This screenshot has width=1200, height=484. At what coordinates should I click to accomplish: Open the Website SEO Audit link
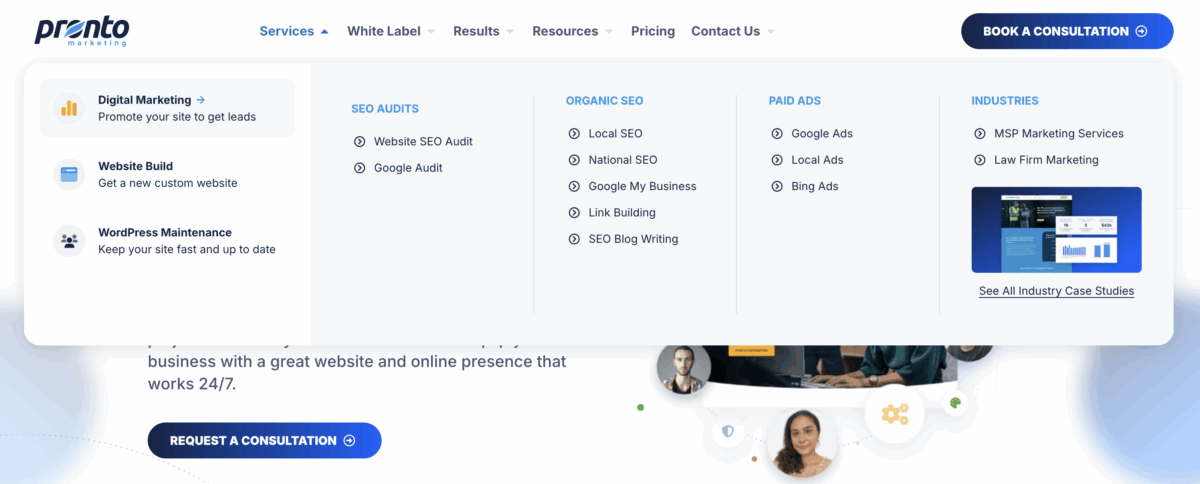coord(423,142)
